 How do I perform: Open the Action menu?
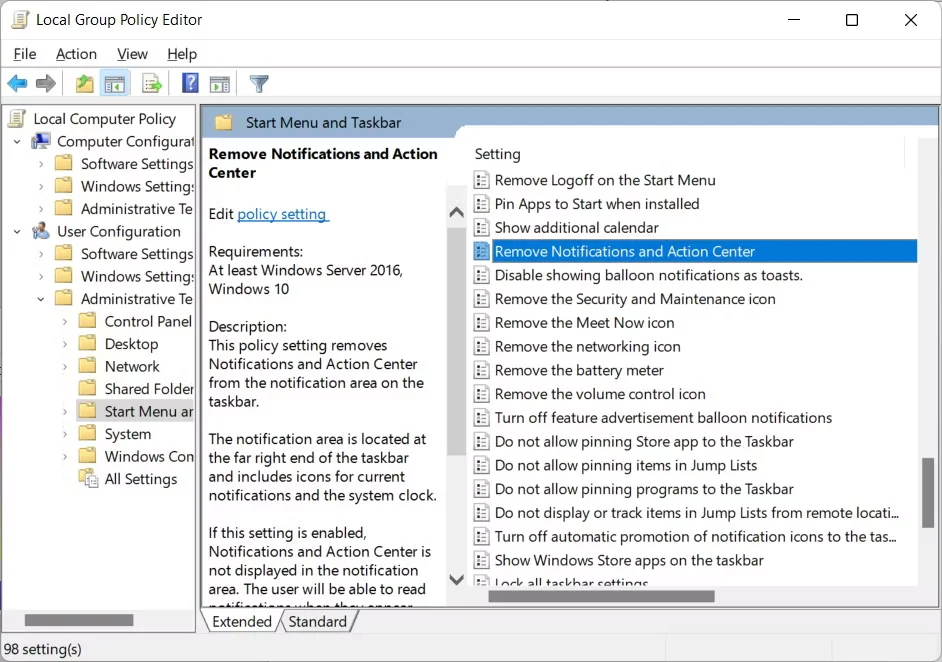coord(76,54)
